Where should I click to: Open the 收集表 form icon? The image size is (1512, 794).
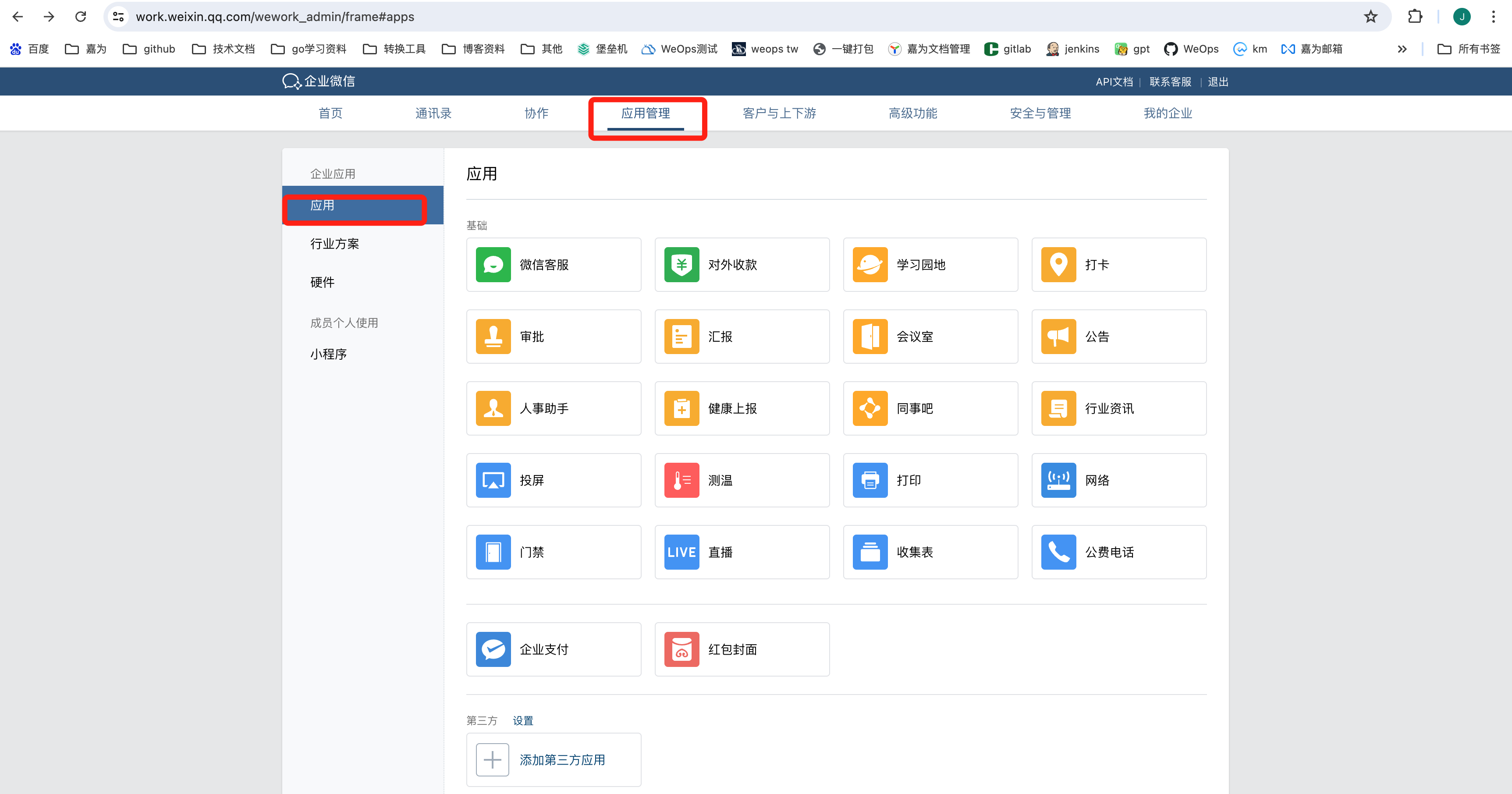[x=870, y=552]
